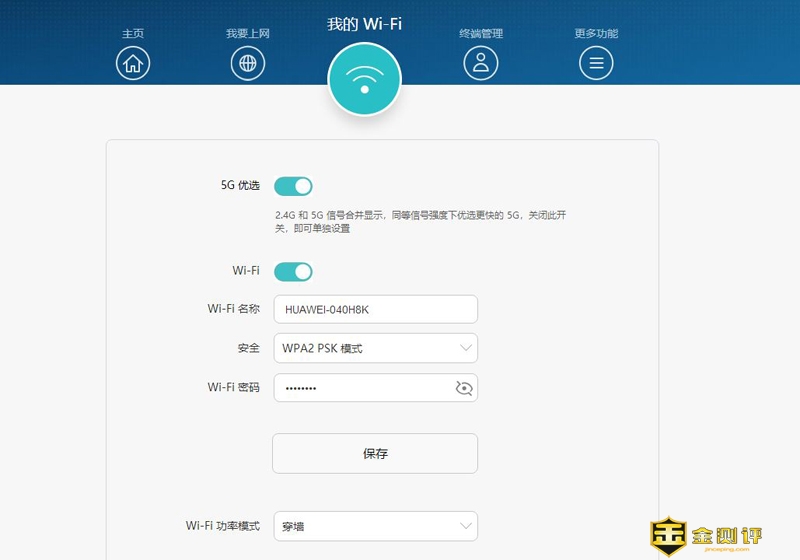Open the terminal management person icon

[x=481, y=64]
